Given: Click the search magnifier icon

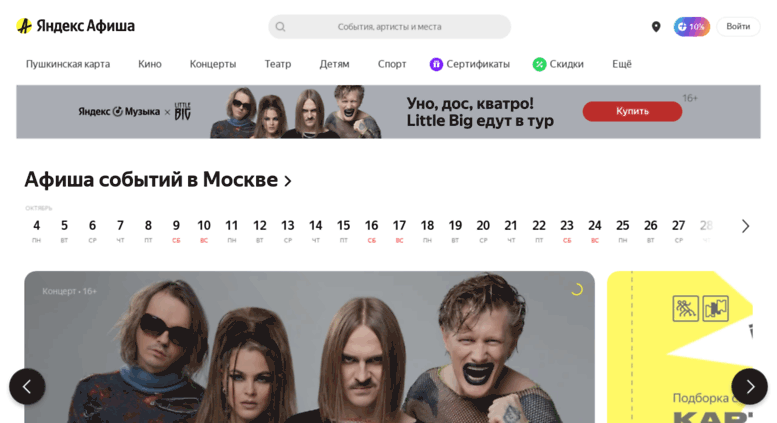Looking at the screenshot, I should pyautogui.click(x=280, y=27).
